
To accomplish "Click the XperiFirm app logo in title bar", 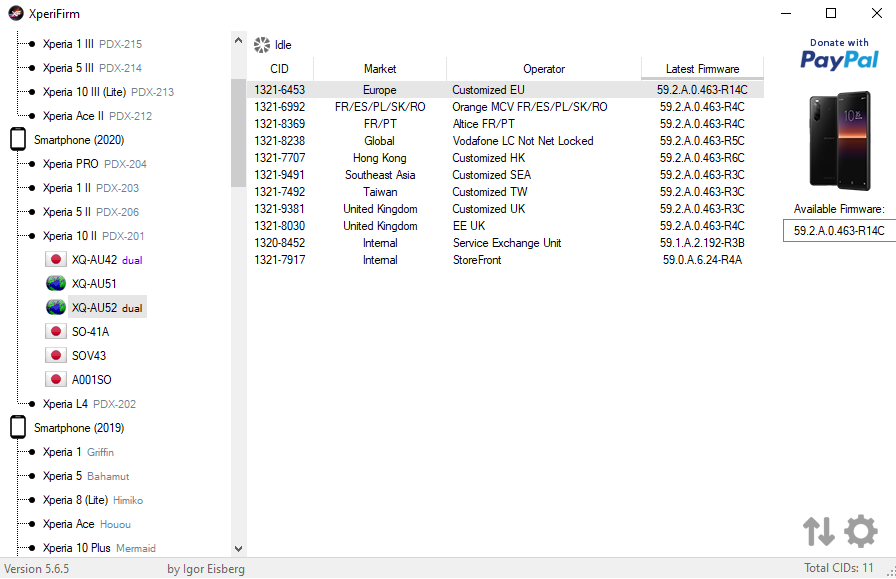I will 16,13.
